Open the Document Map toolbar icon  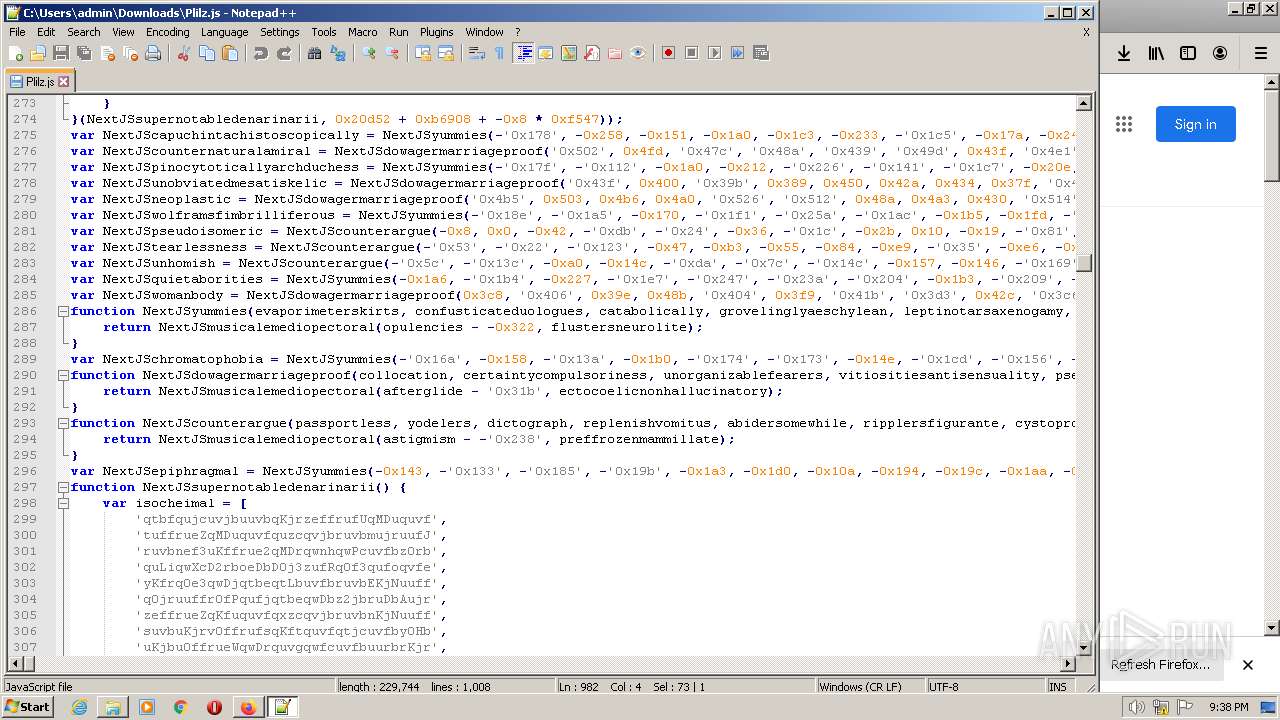(568, 53)
